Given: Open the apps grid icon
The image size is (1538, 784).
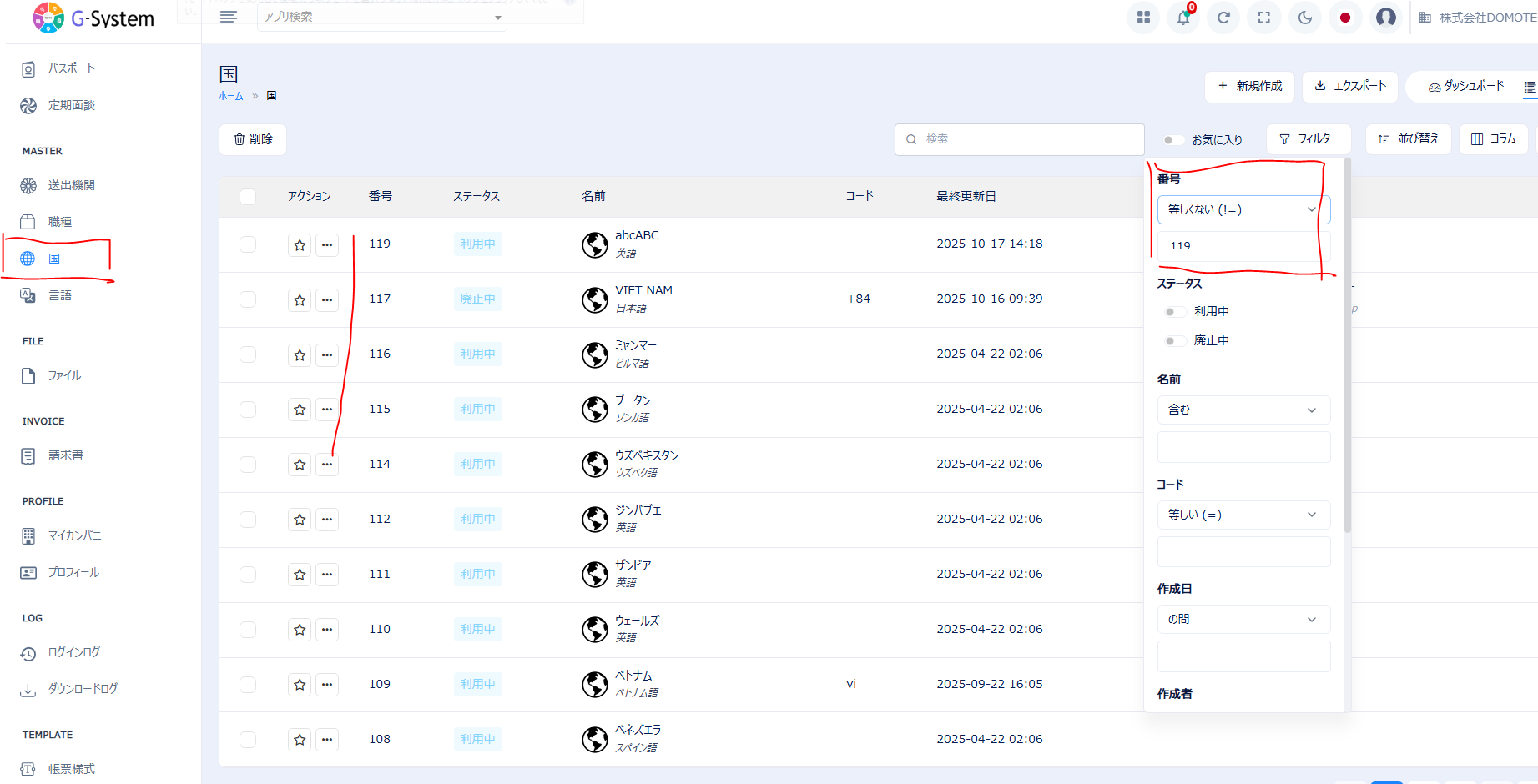Looking at the screenshot, I should click(x=1143, y=18).
